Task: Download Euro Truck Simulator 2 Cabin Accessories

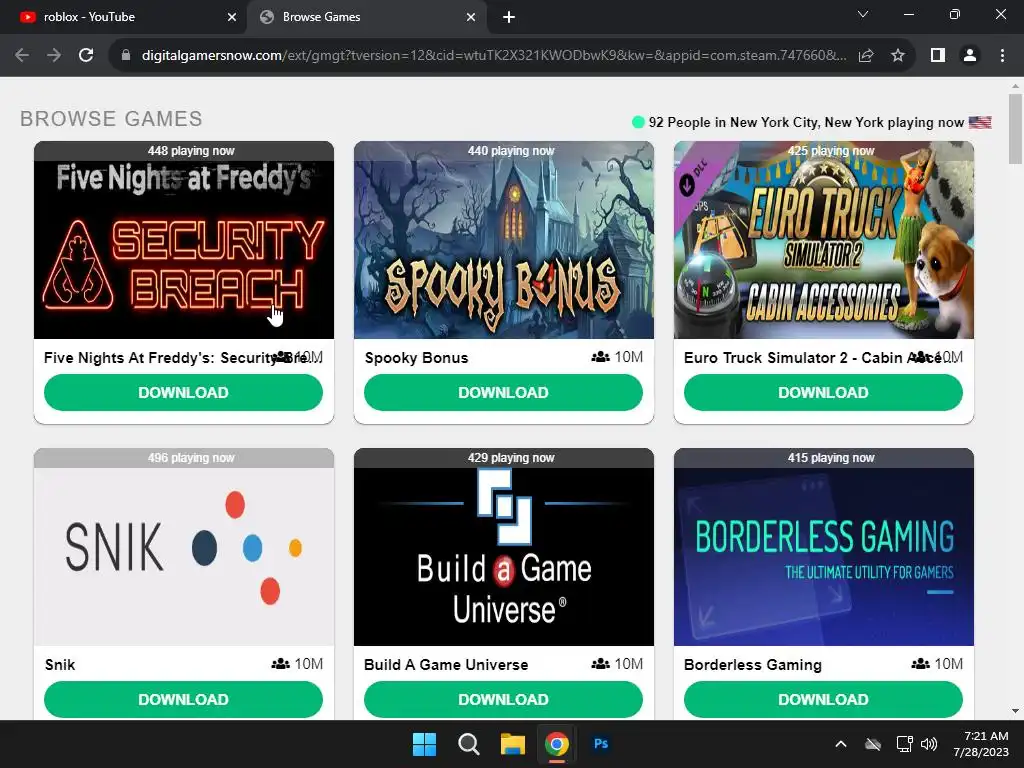Action: [824, 392]
